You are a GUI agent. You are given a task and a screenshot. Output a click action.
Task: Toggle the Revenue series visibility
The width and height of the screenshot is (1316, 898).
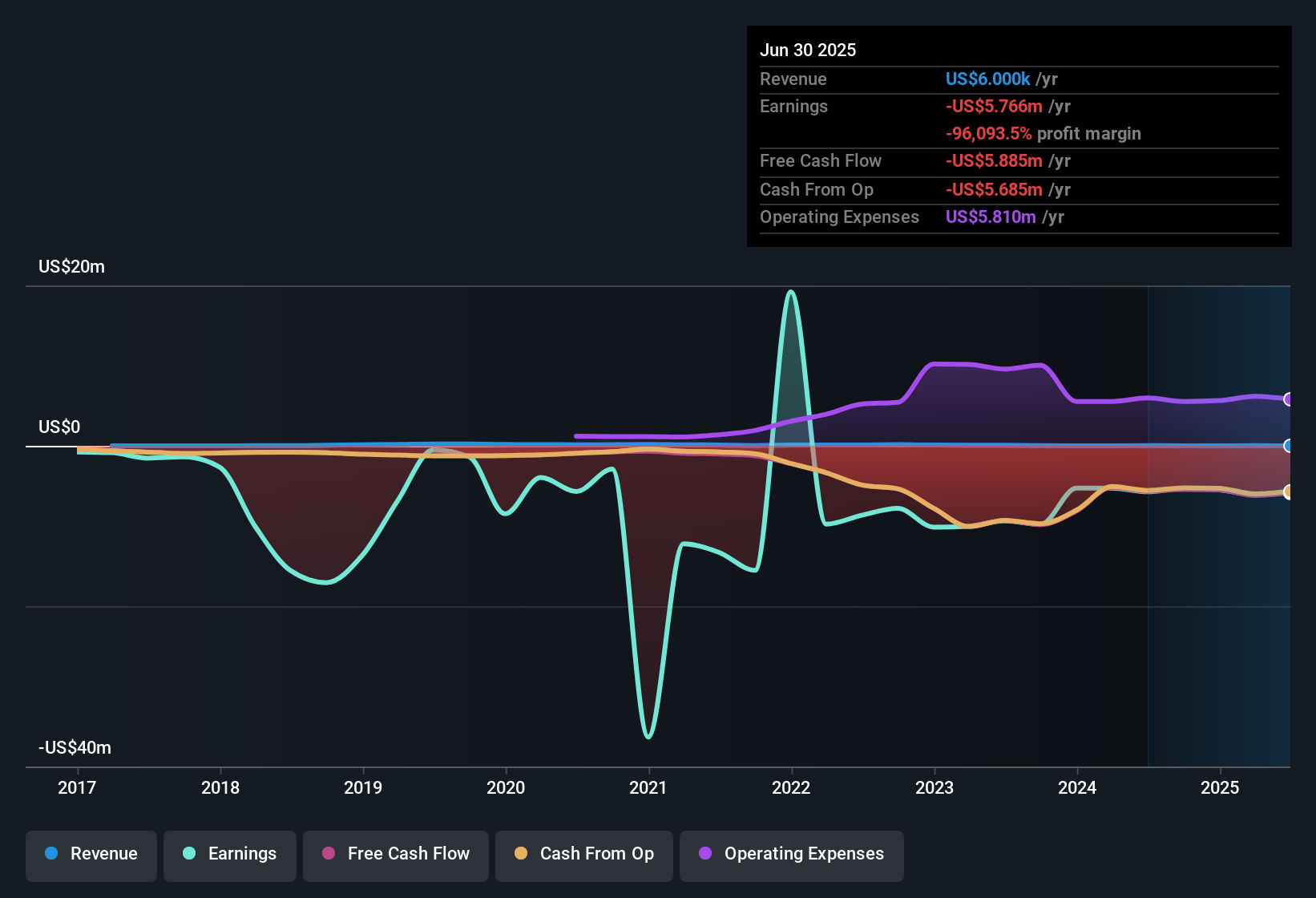point(91,854)
